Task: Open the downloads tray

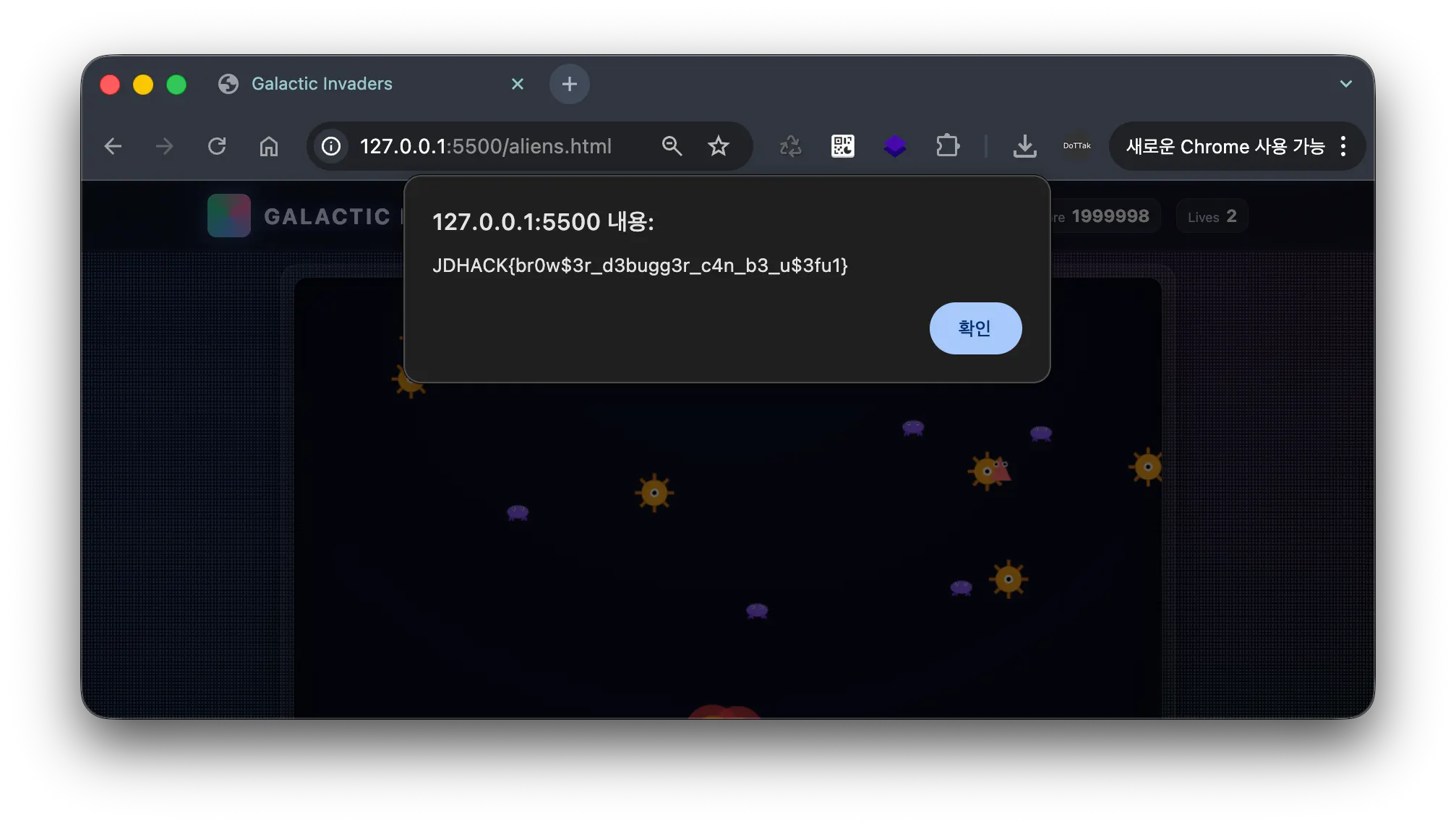Action: 1024,147
